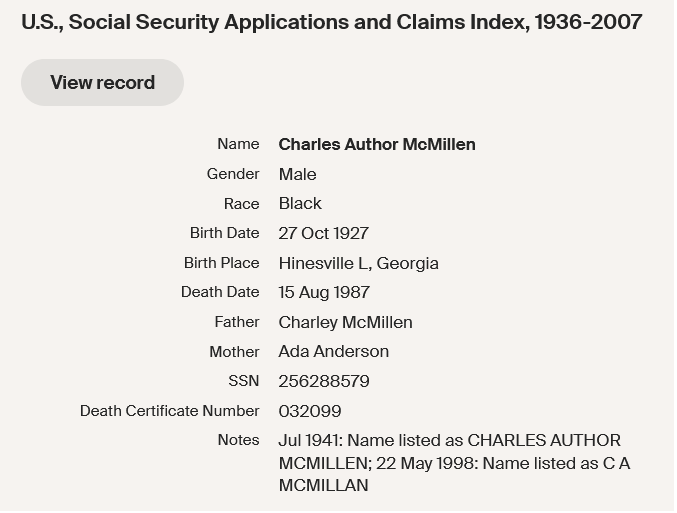677x513 pixels.
Task: Click the SSN field label
Action: [x=243, y=381]
